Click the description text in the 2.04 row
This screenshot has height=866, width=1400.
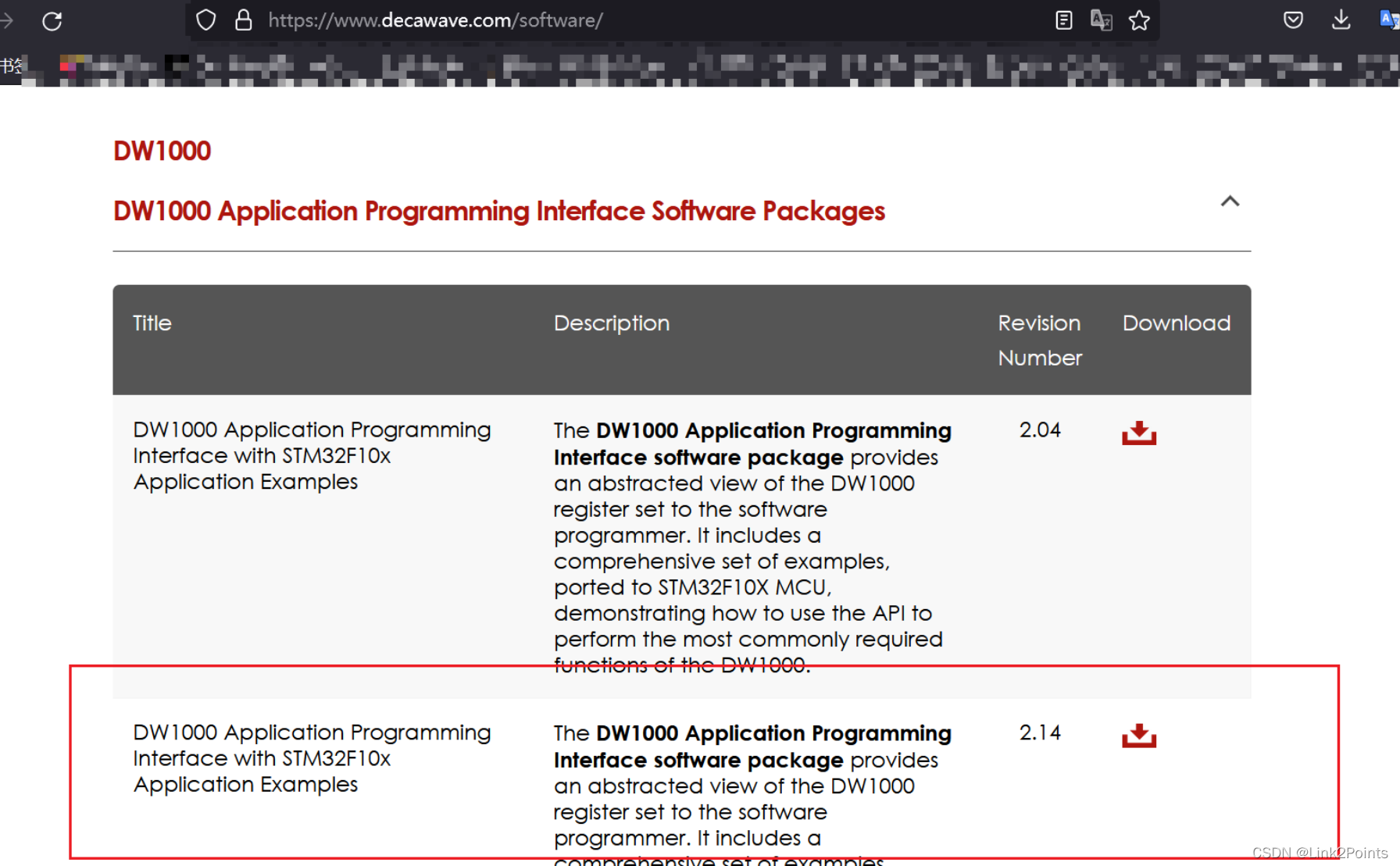[x=752, y=547]
